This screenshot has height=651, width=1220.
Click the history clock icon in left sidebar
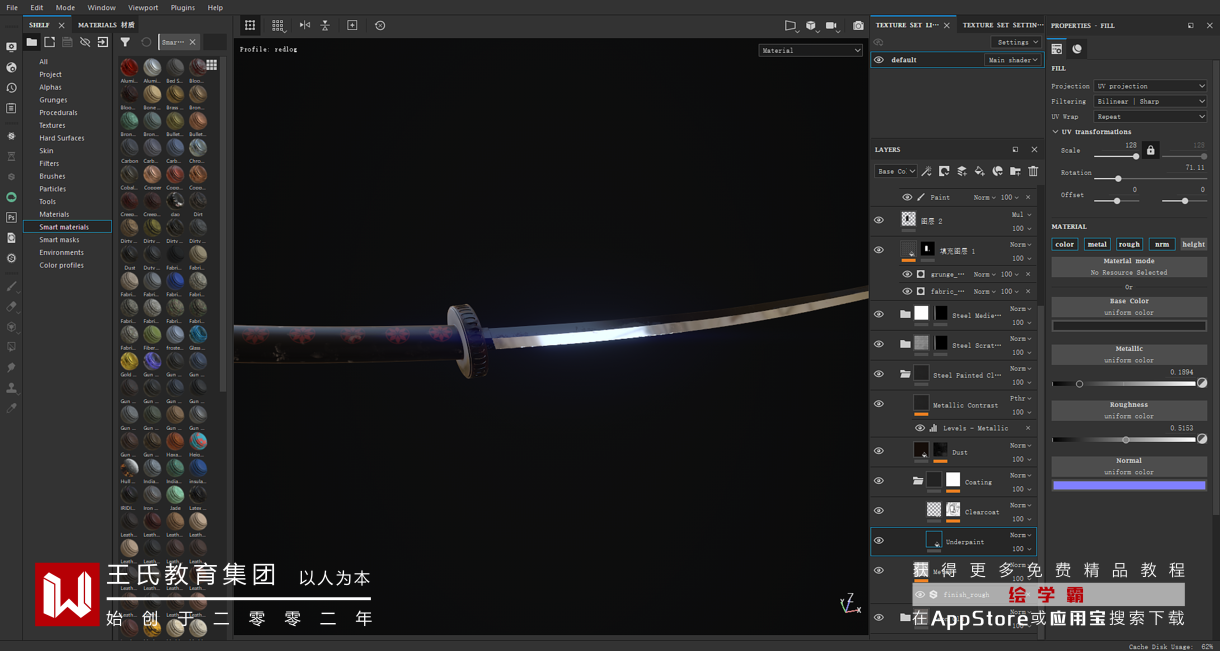pos(11,88)
